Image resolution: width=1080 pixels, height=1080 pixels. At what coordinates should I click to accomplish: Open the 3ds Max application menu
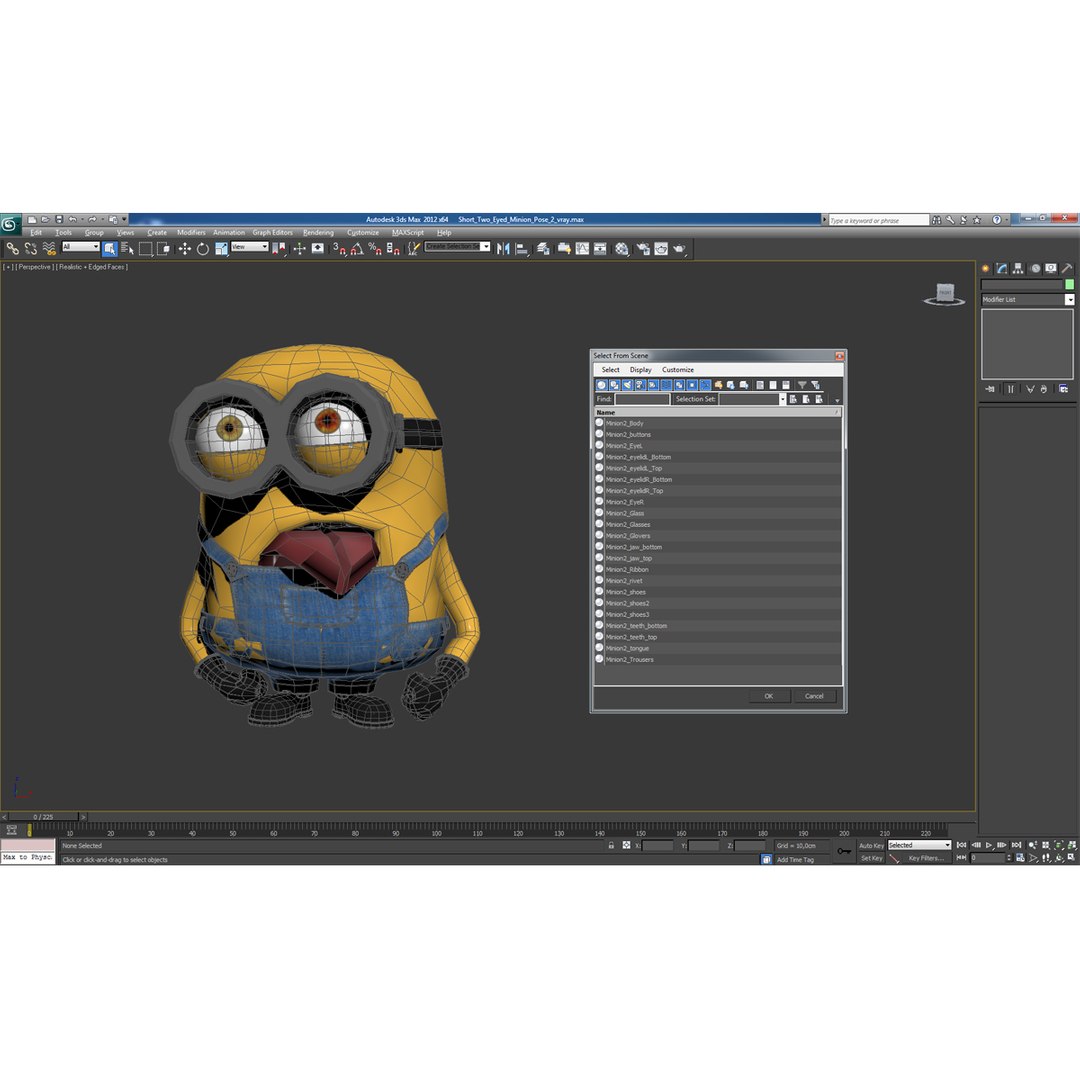[x=10, y=224]
